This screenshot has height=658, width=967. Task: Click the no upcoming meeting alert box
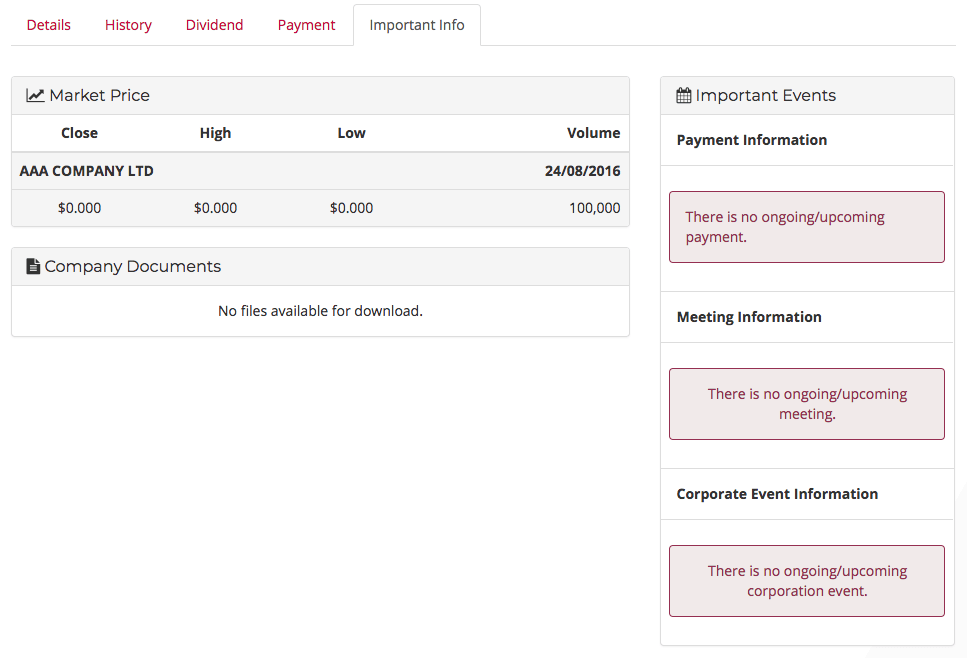807,404
